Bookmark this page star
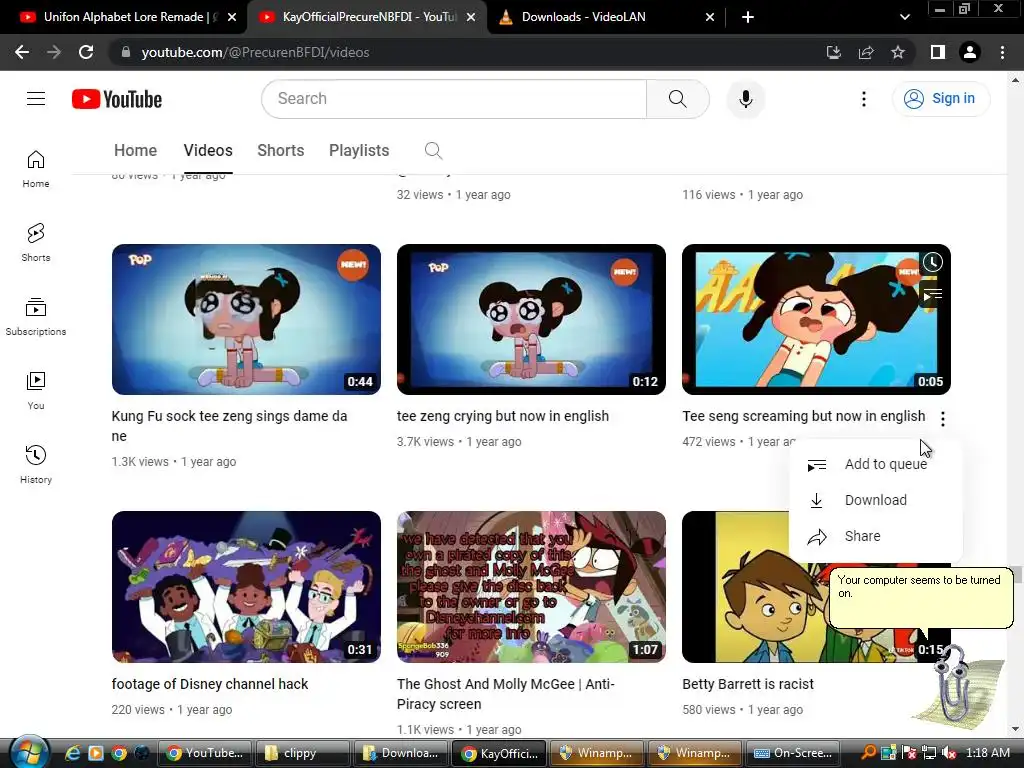Image resolution: width=1024 pixels, height=768 pixels. pyautogui.click(x=898, y=52)
